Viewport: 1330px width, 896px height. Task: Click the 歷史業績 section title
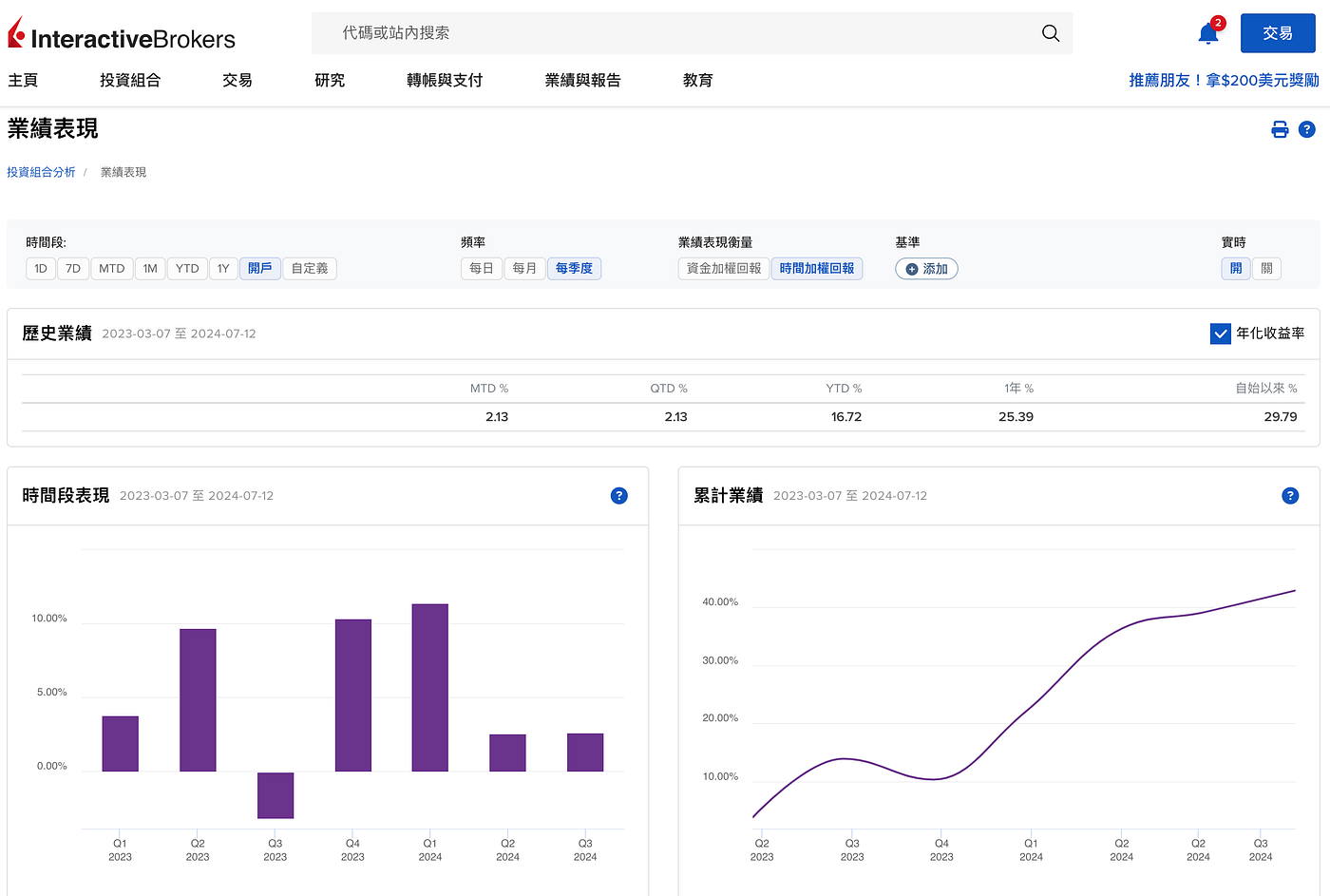point(57,334)
